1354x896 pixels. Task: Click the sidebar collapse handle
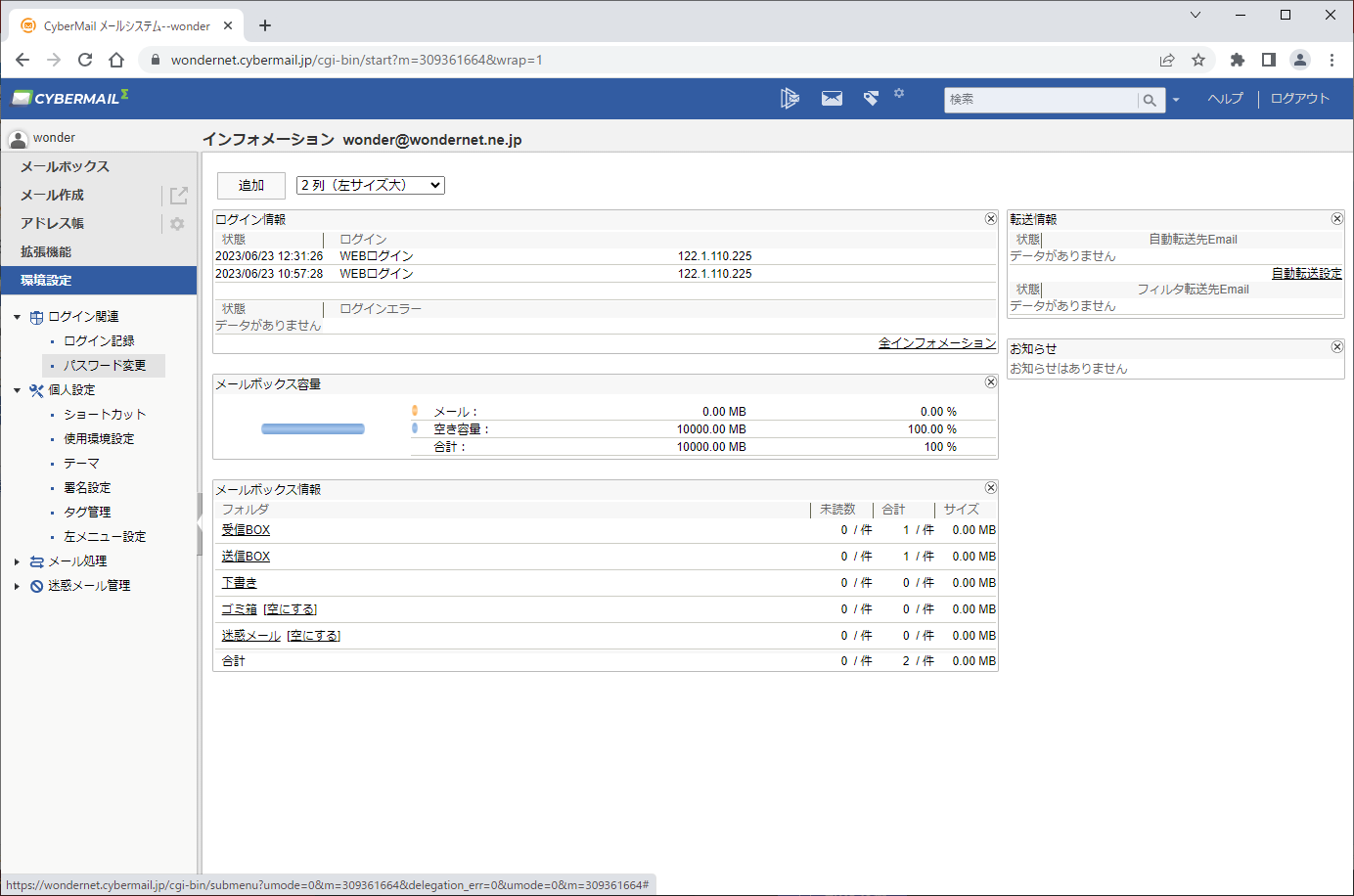pyautogui.click(x=200, y=524)
